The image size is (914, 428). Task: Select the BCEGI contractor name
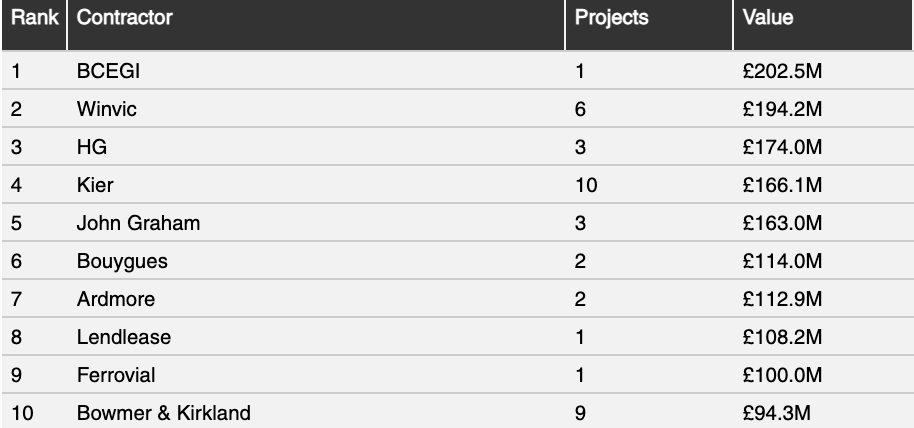click(x=108, y=71)
